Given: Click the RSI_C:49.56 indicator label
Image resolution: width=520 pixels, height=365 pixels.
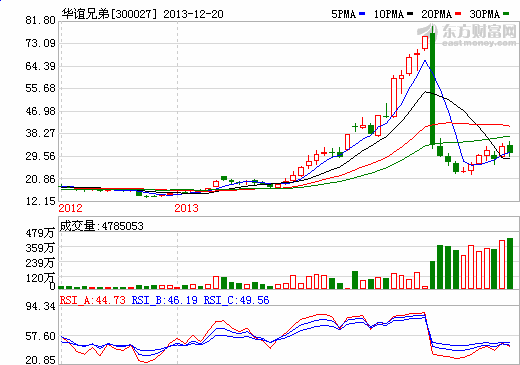Looking at the screenshot, I should tap(237, 300).
